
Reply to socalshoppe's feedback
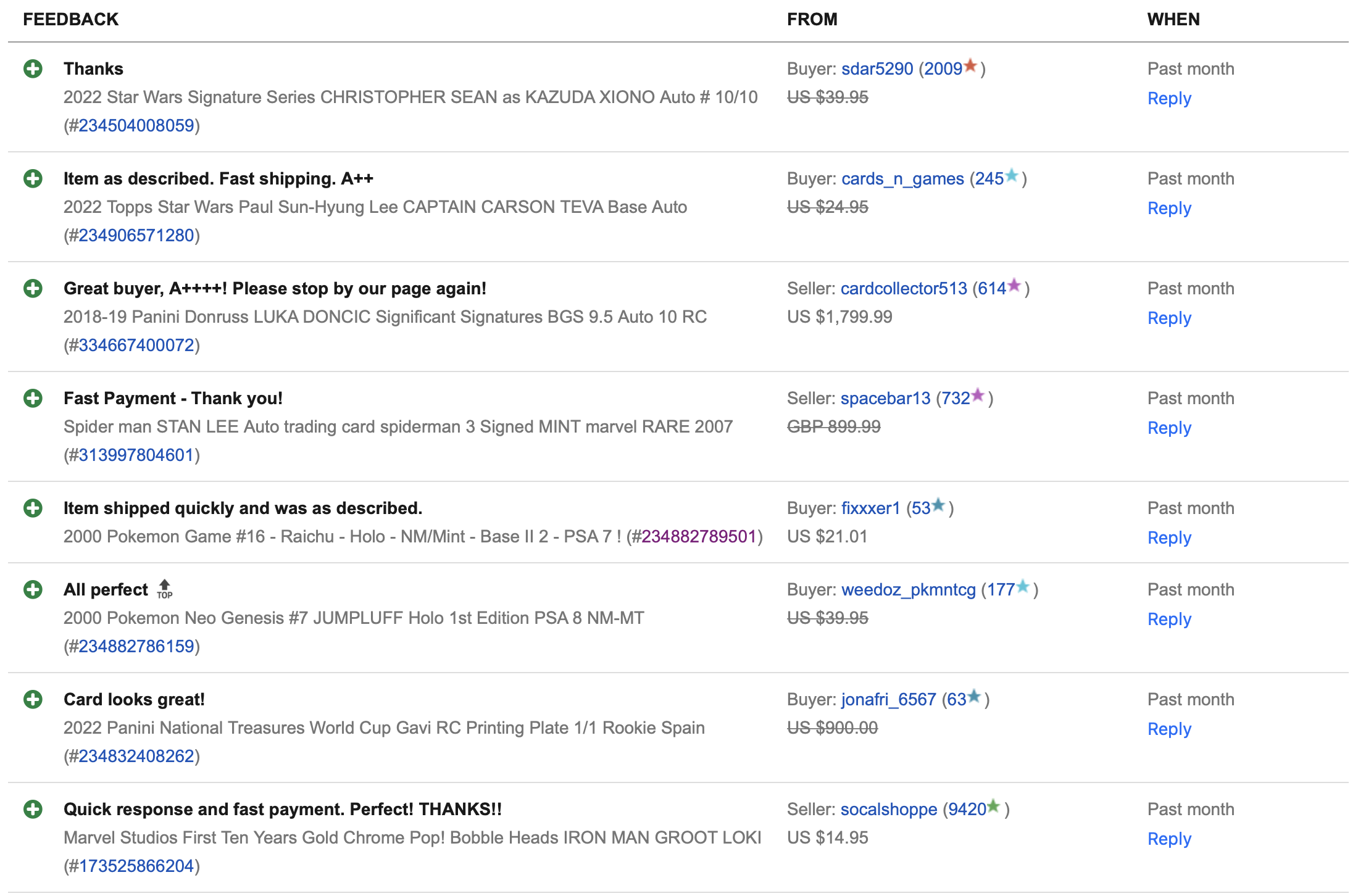pyautogui.click(x=1168, y=839)
